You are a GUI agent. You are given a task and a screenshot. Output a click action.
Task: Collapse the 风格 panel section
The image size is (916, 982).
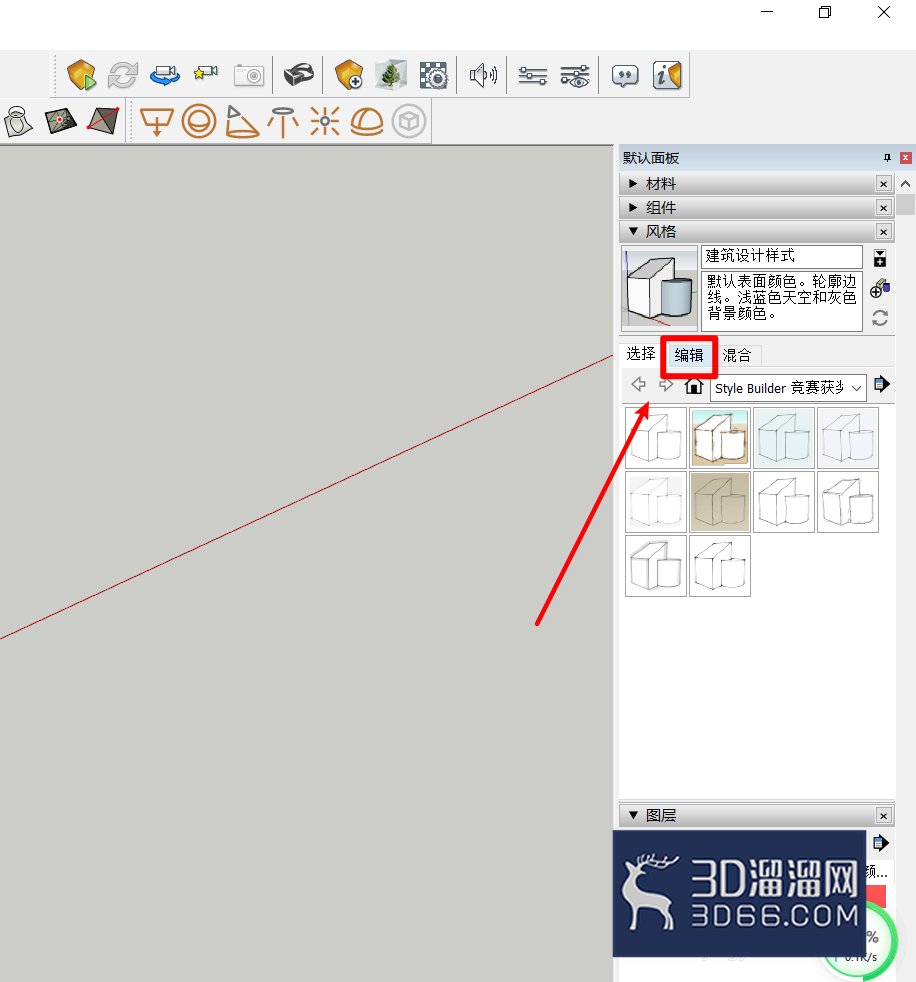(x=633, y=231)
